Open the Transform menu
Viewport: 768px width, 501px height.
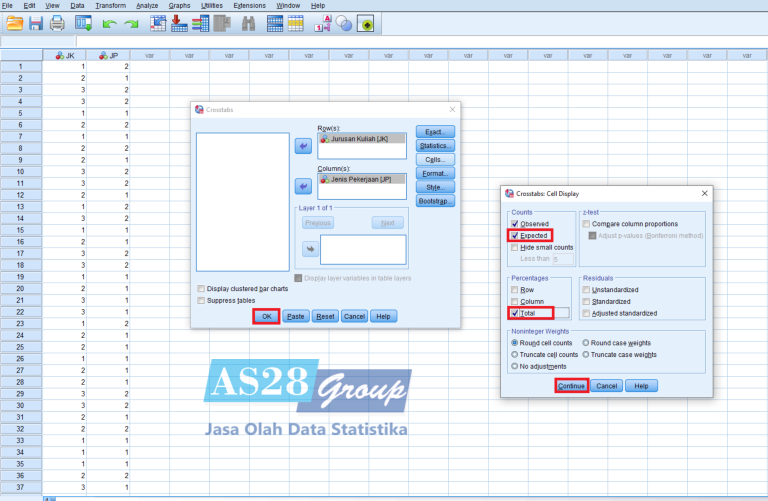(111, 5)
